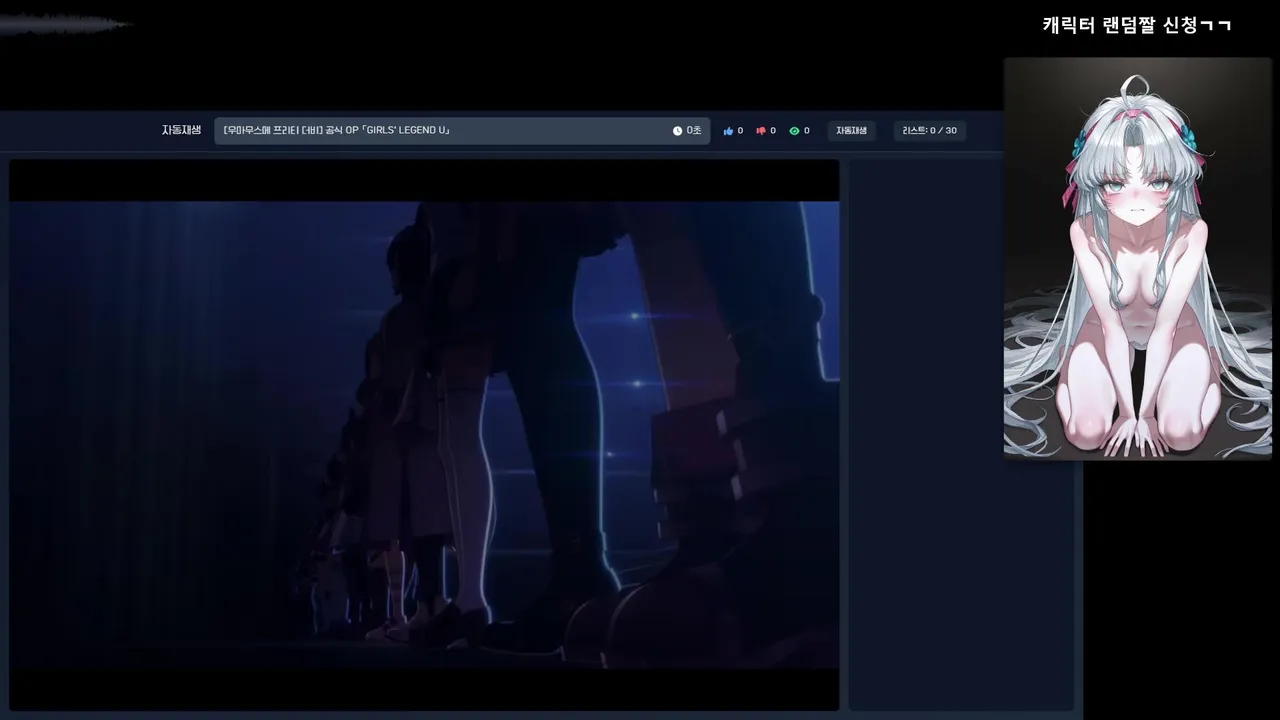Click the 0초 elapsed time text

click(694, 131)
